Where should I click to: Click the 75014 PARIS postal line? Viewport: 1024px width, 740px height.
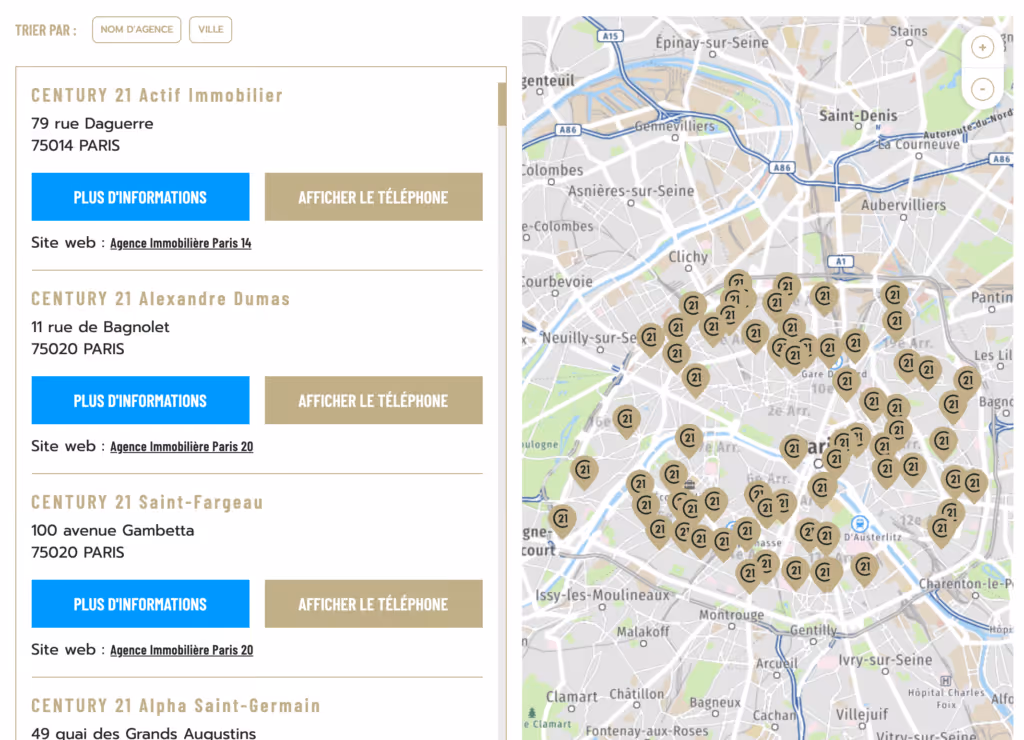click(76, 146)
